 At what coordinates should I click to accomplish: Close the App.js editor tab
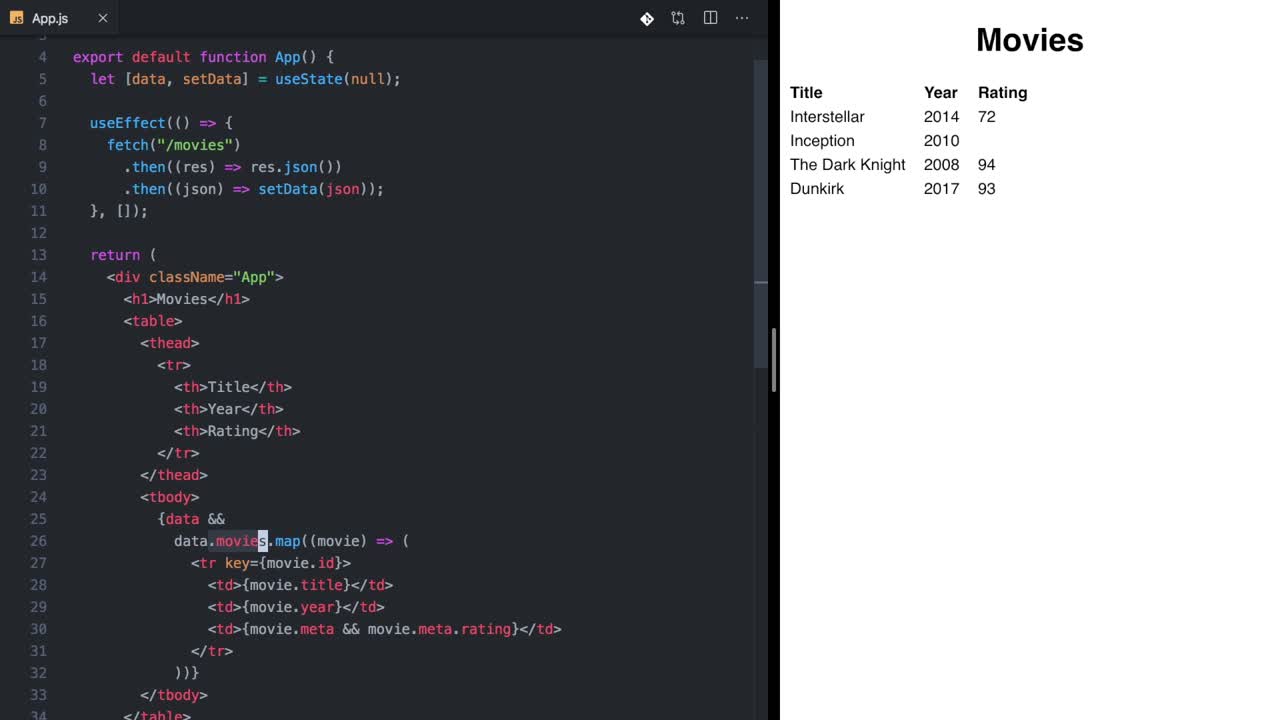click(x=102, y=18)
